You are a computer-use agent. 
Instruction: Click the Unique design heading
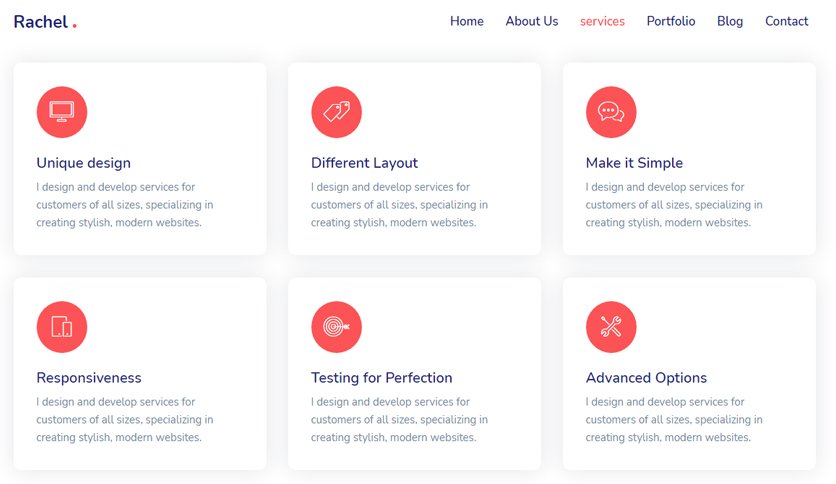(x=84, y=163)
